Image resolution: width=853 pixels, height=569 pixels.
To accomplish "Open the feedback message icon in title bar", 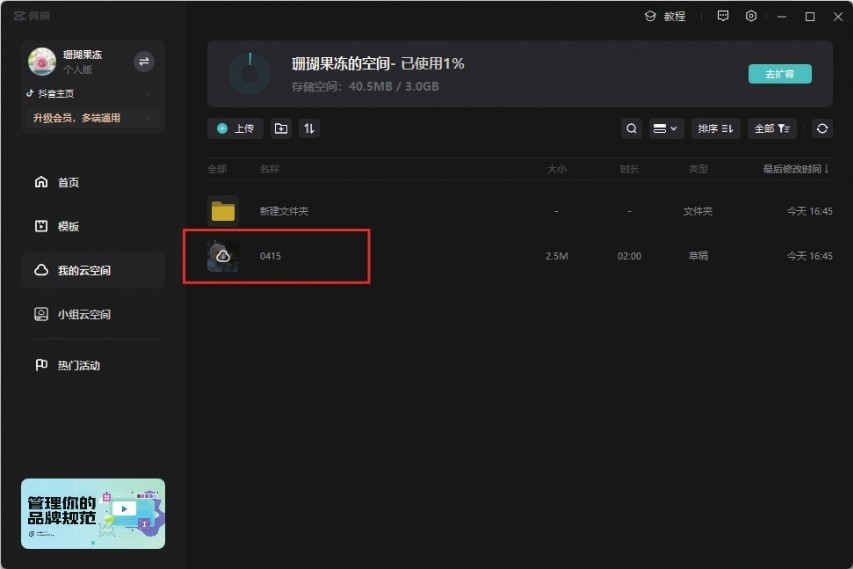I will coord(722,16).
